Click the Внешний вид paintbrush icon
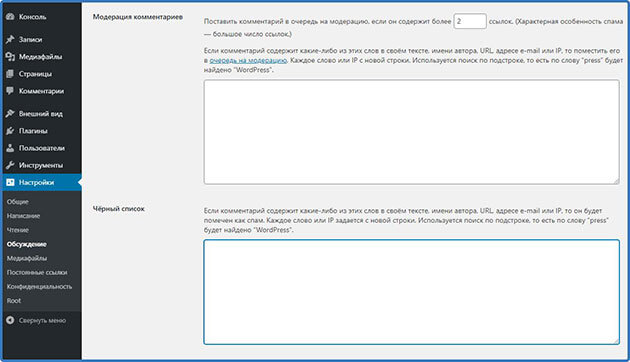 [x=10, y=114]
